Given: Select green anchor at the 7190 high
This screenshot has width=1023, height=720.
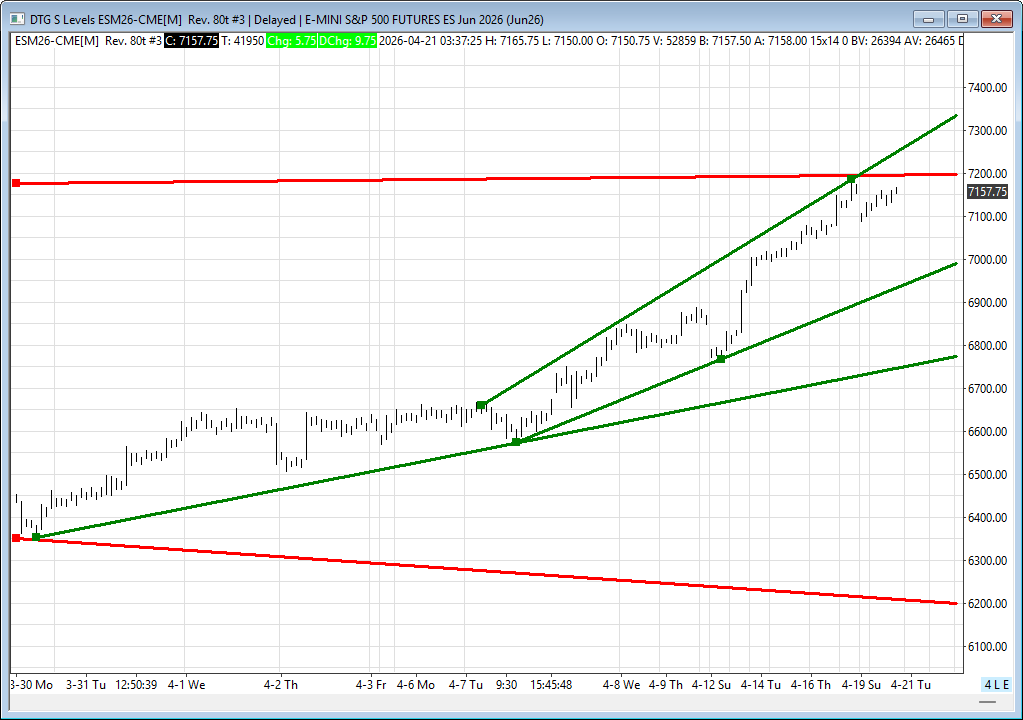Looking at the screenshot, I should (x=852, y=179).
